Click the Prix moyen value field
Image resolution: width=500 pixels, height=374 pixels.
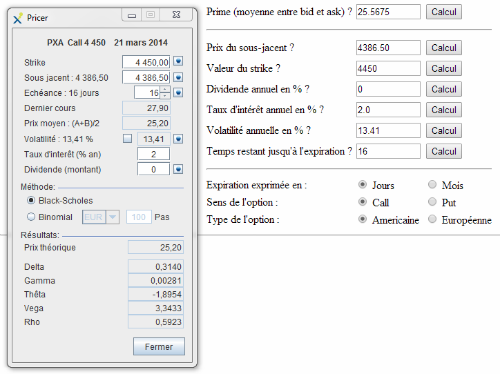(146, 123)
